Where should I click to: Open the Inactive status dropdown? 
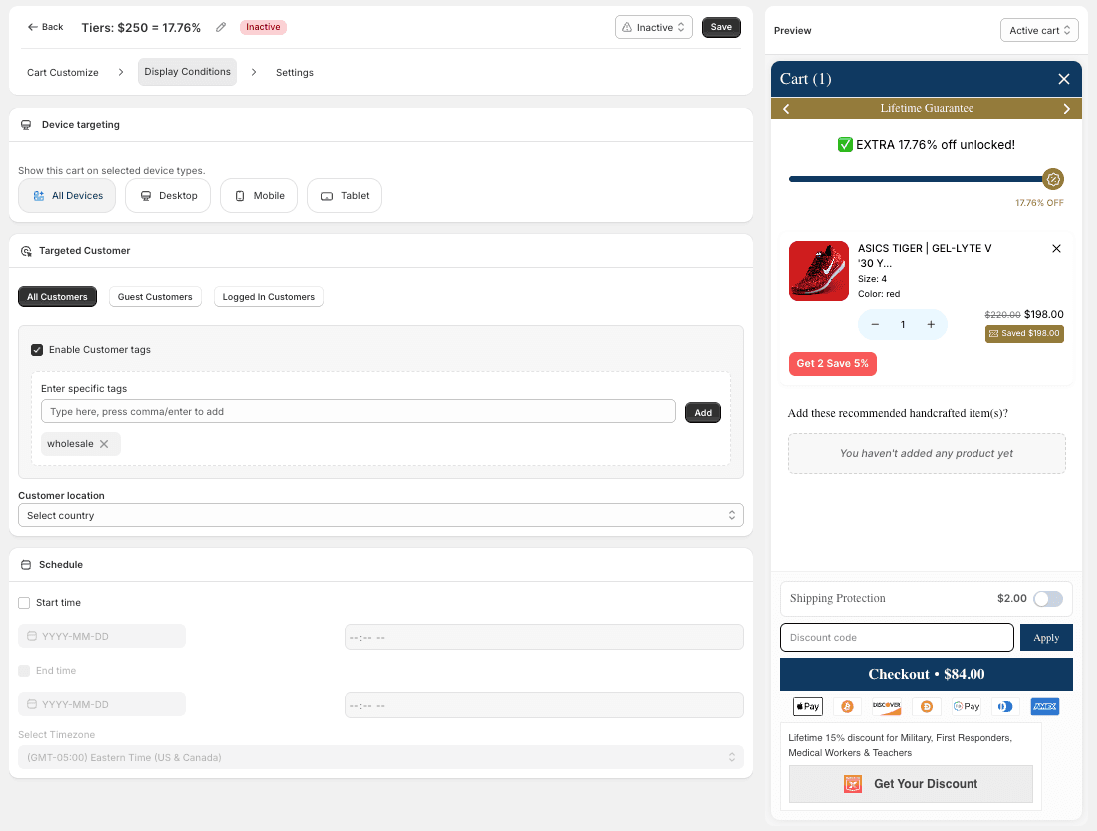pyautogui.click(x=653, y=27)
